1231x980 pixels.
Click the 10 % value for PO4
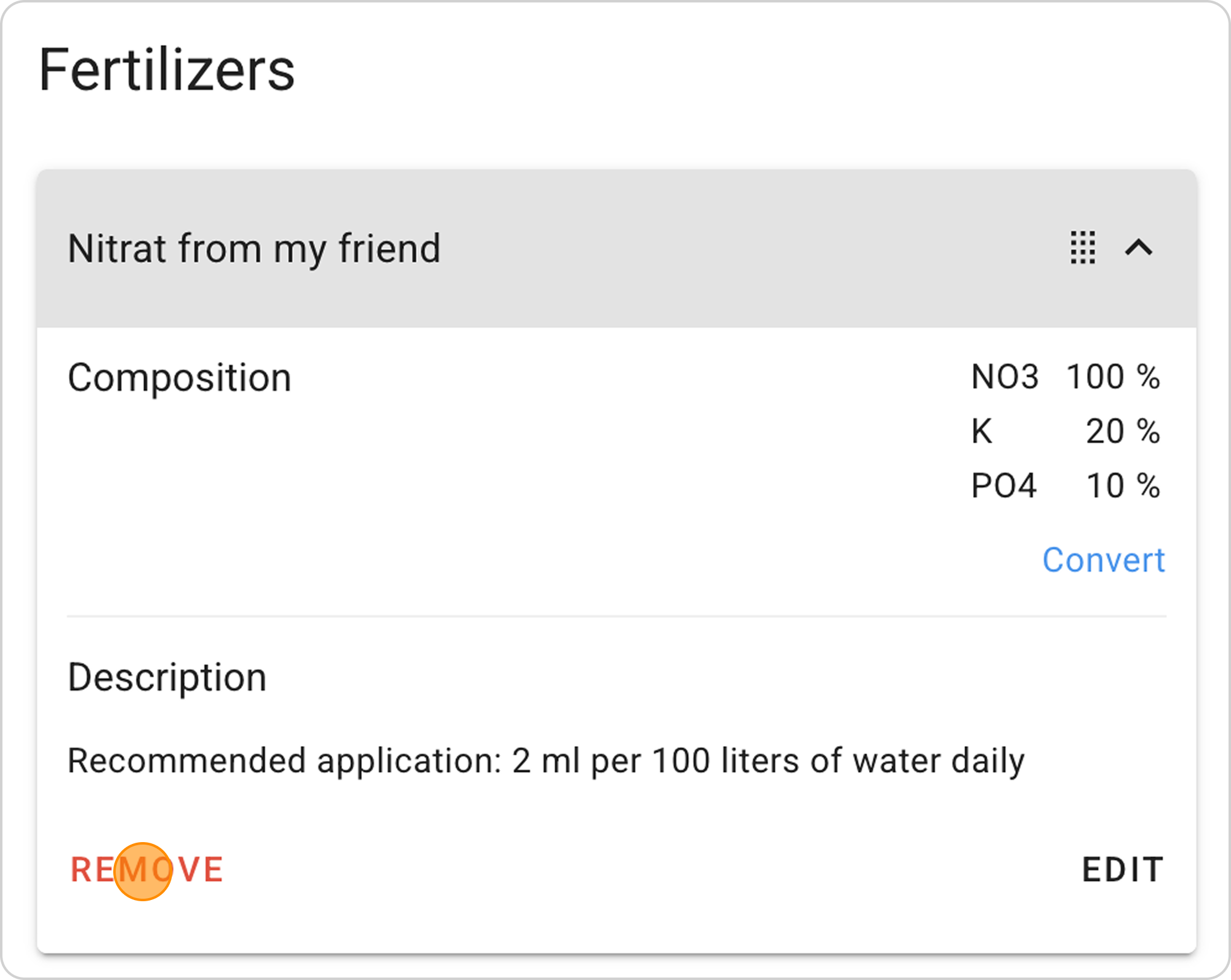pos(1123,486)
